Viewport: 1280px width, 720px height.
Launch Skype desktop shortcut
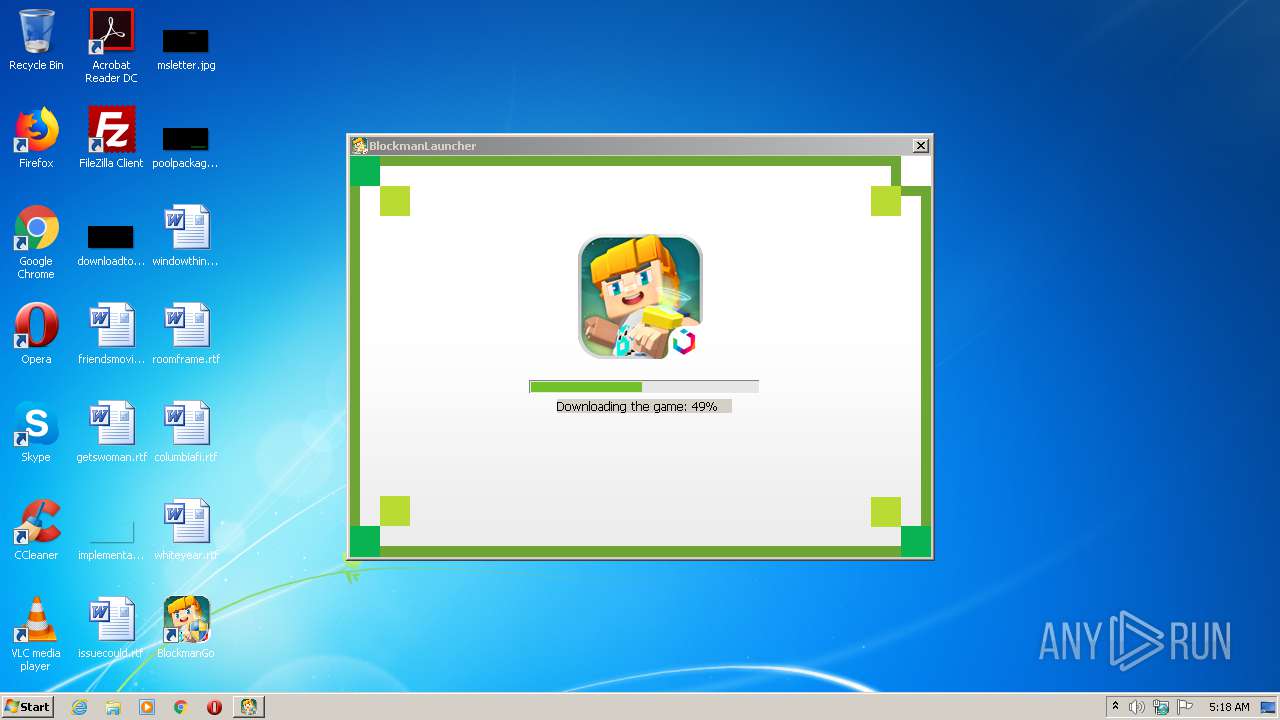[36, 432]
